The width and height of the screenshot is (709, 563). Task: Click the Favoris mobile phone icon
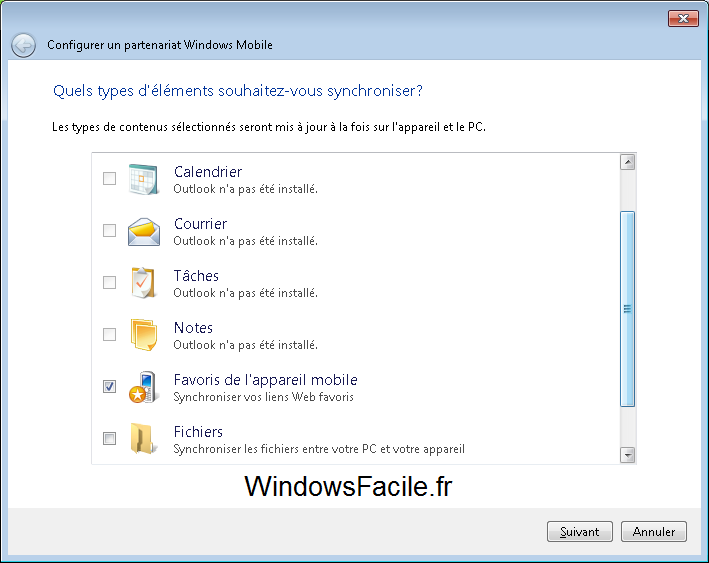click(144, 387)
